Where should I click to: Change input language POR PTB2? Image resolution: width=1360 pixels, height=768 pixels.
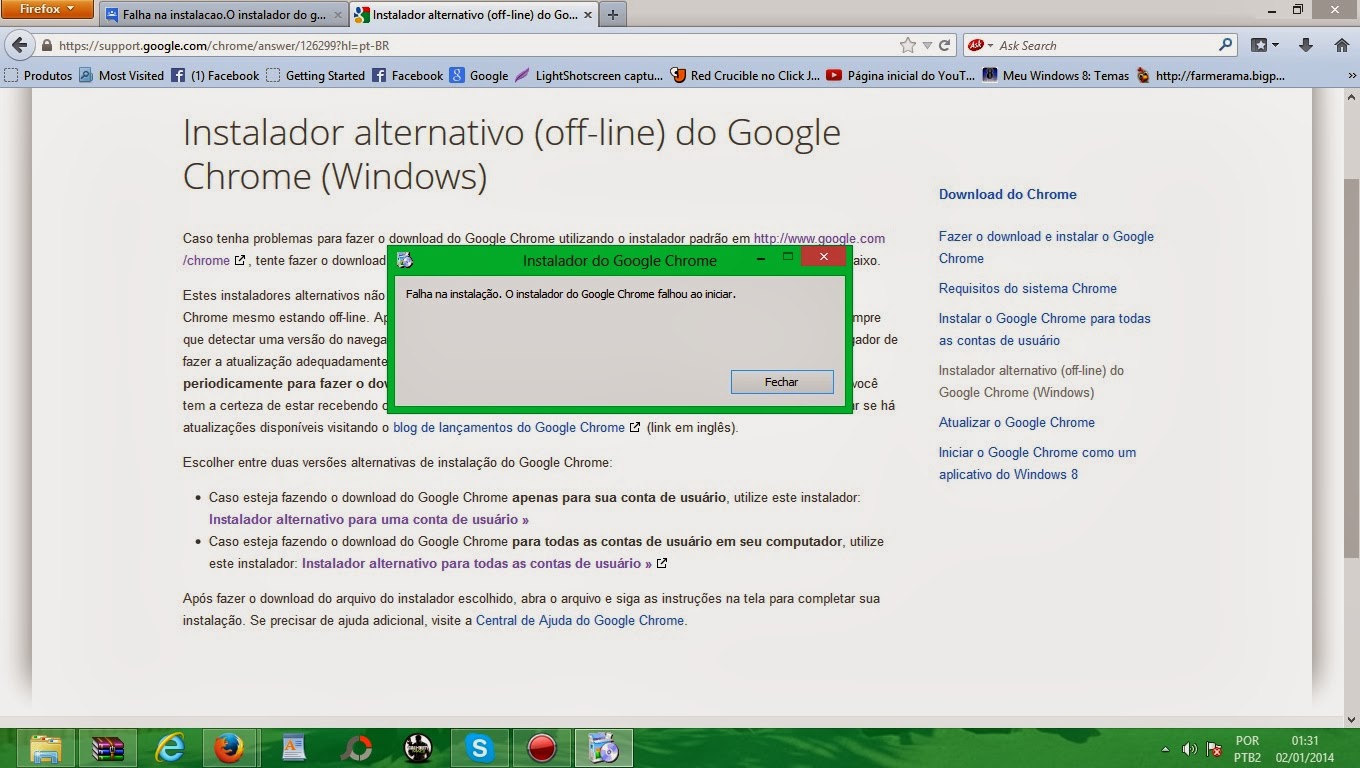(1247, 748)
